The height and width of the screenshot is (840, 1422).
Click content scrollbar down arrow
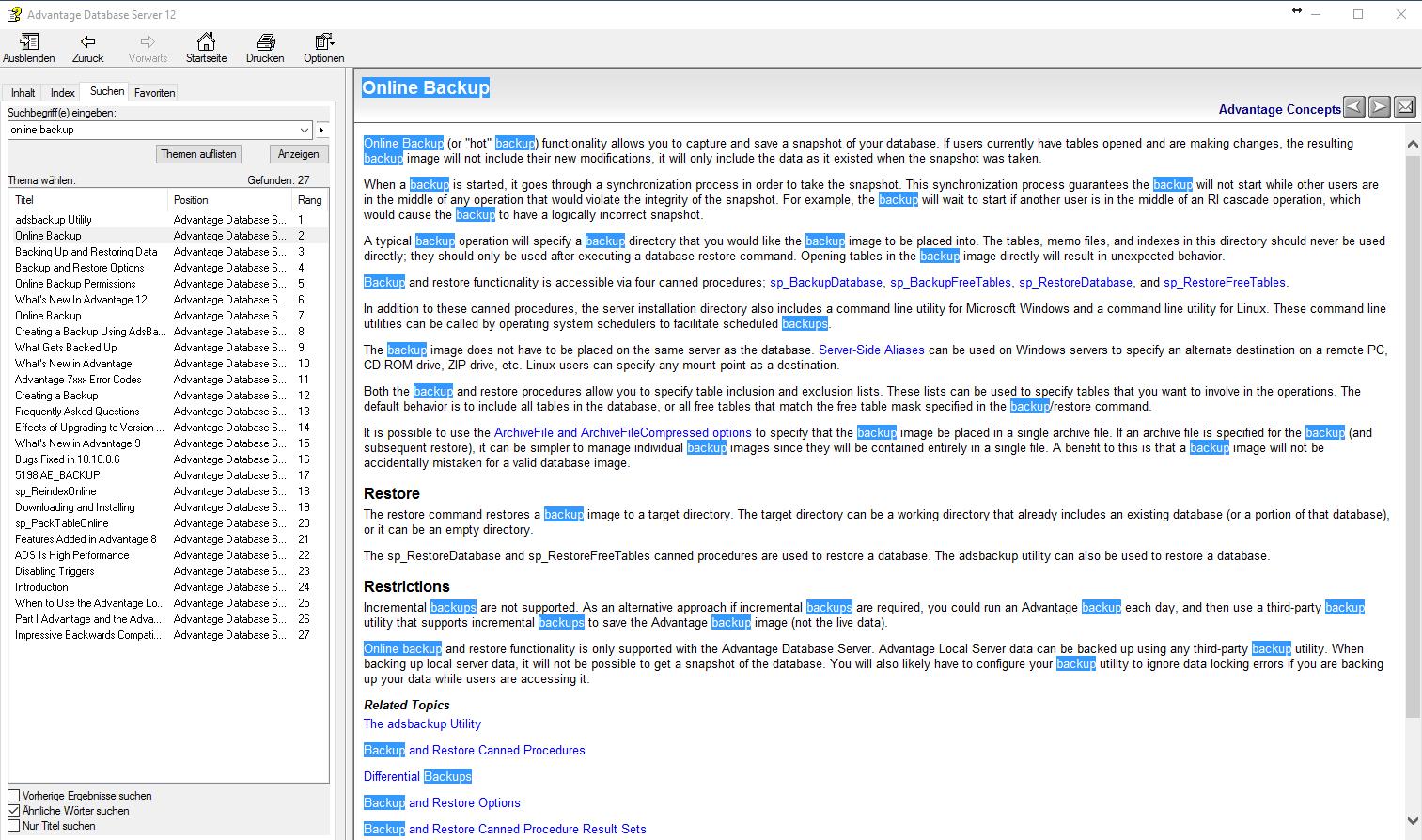click(1413, 821)
